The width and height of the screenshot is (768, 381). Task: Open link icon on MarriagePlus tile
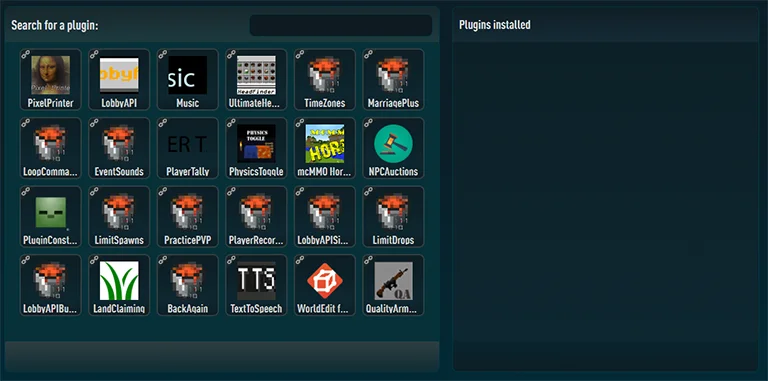pyautogui.click(x=368, y=54)
